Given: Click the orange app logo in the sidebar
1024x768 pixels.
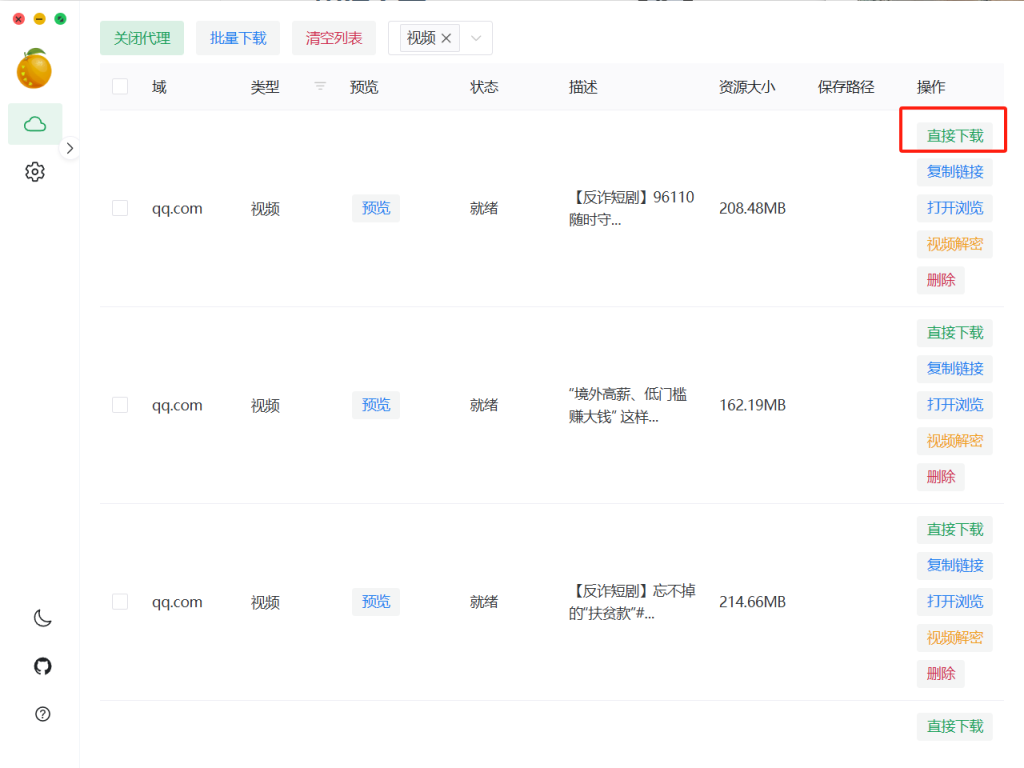Looking at the screenshot, I should coord(35,68).
